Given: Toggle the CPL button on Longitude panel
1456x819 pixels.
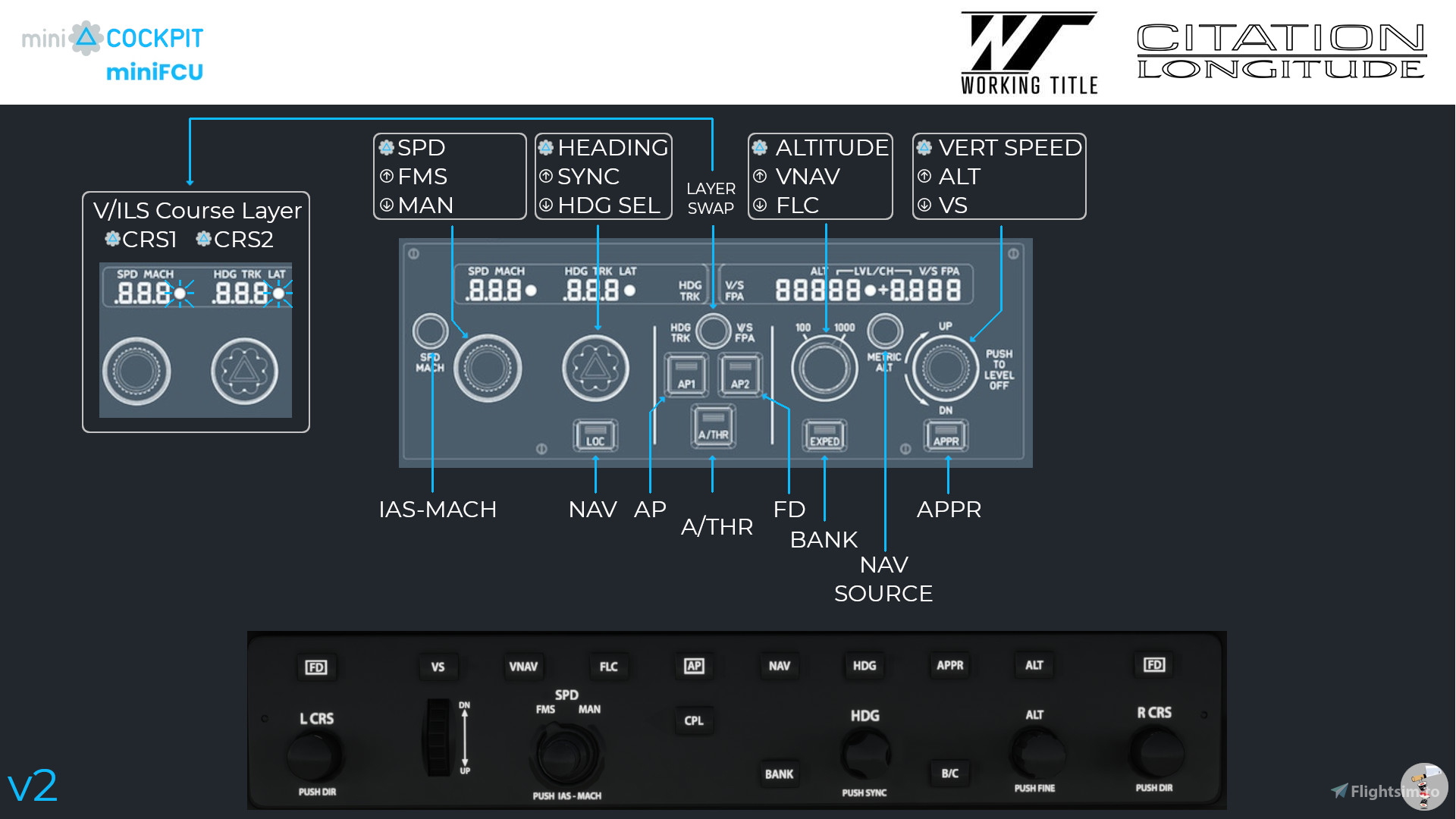Looking at the screenshot, I should tap(693, 720).
